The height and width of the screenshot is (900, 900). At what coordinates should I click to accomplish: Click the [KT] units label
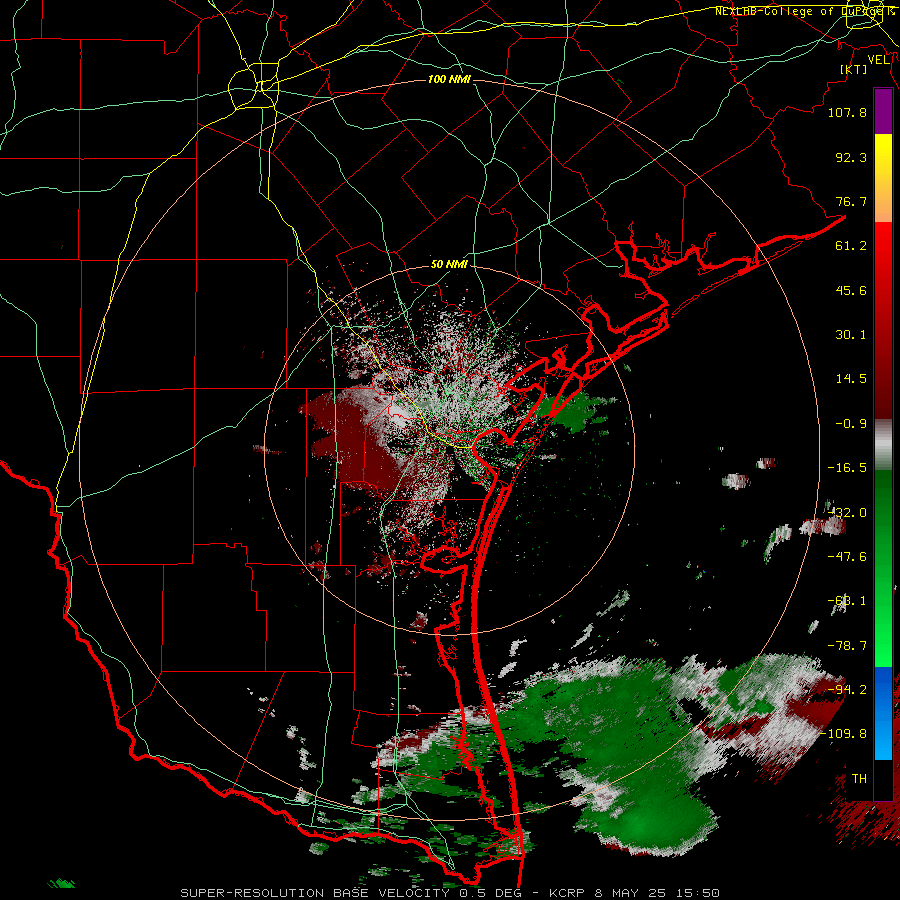point(854,69)
